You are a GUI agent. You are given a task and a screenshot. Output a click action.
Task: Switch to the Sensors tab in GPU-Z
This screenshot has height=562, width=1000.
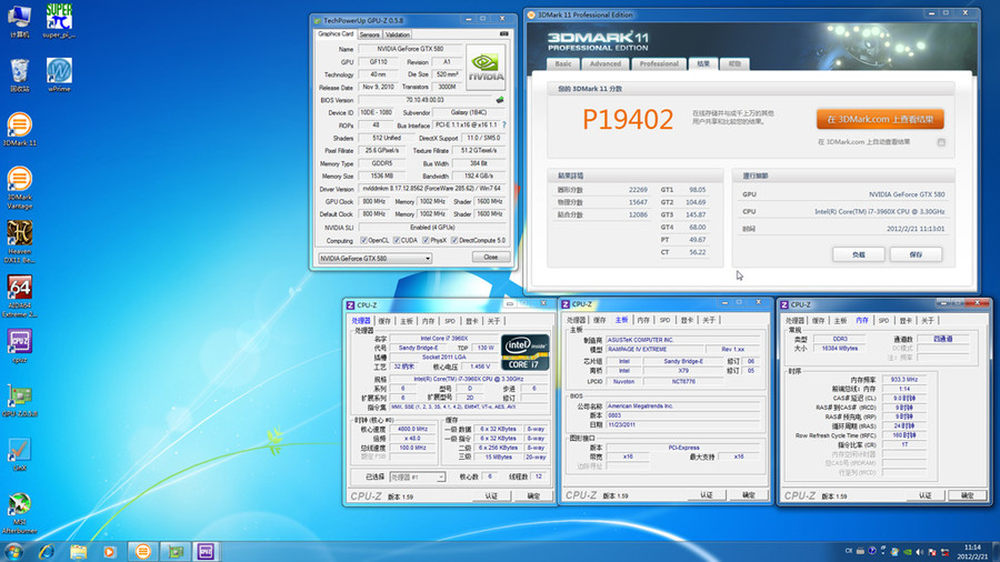(x=369, y=35)
